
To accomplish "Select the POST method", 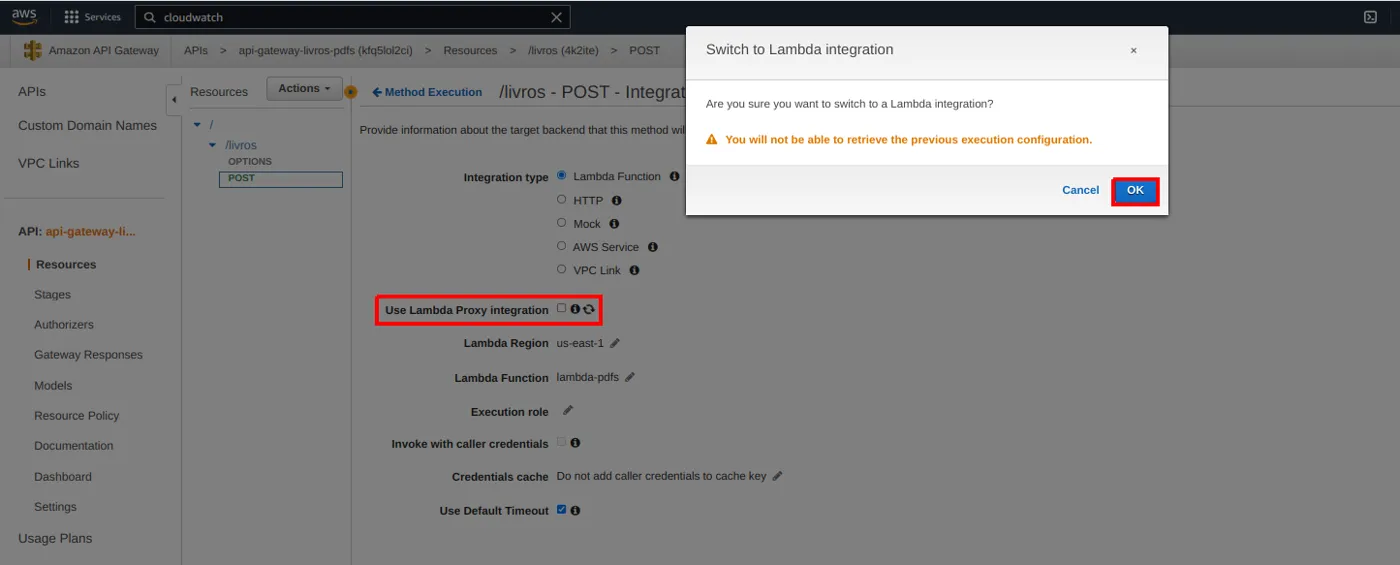I will pyautogui.click(x=280, y=178).
